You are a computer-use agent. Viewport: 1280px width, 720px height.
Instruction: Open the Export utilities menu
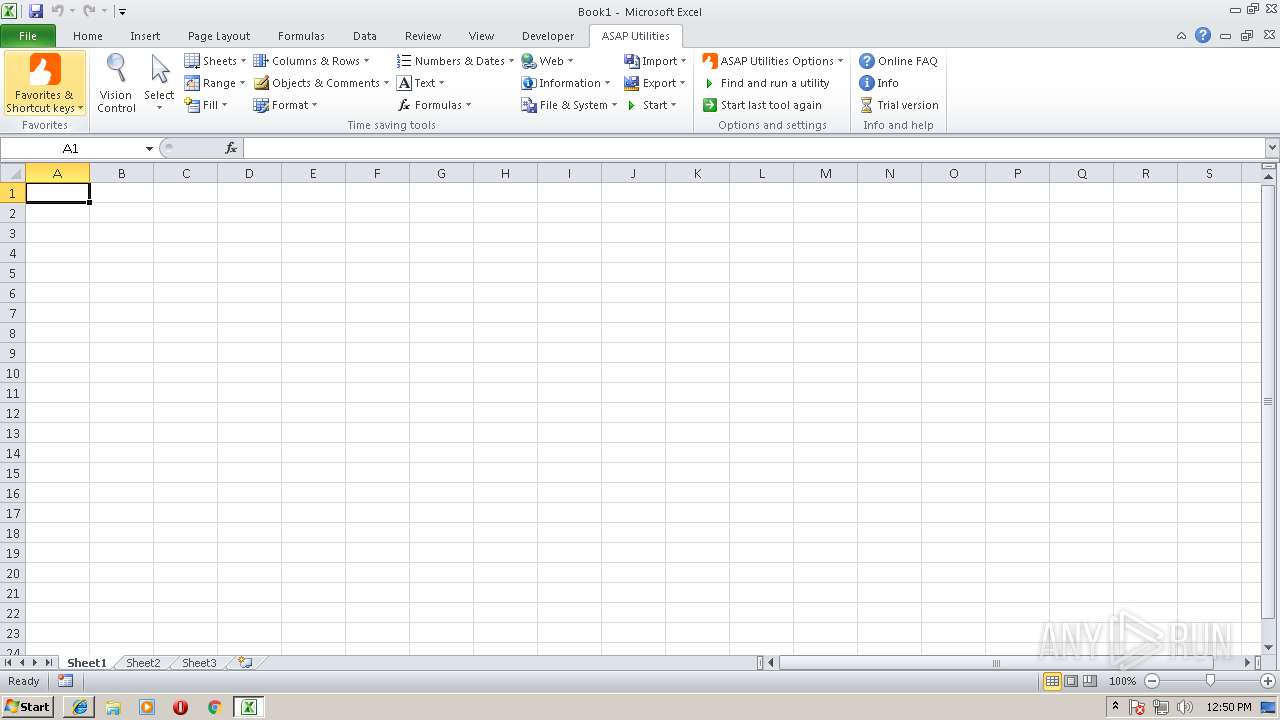[655, 83]
